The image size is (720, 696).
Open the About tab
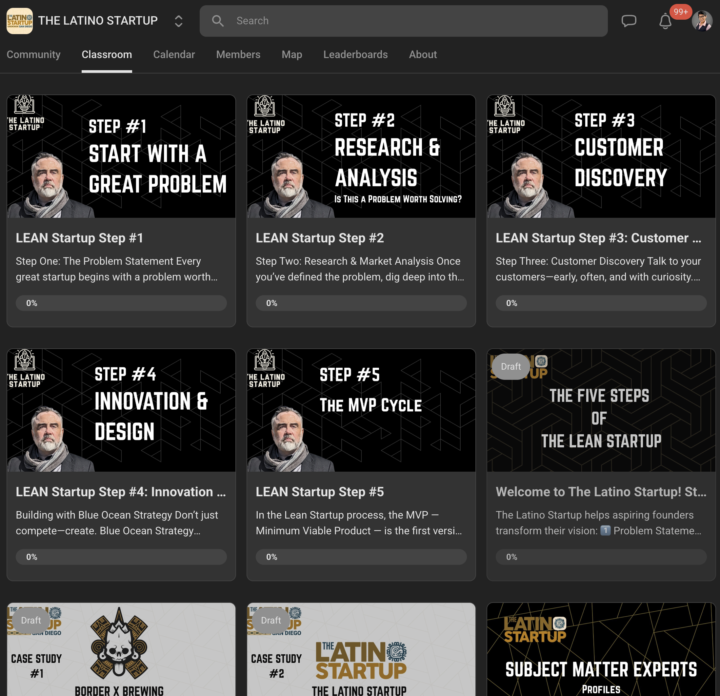click(423, 54)
